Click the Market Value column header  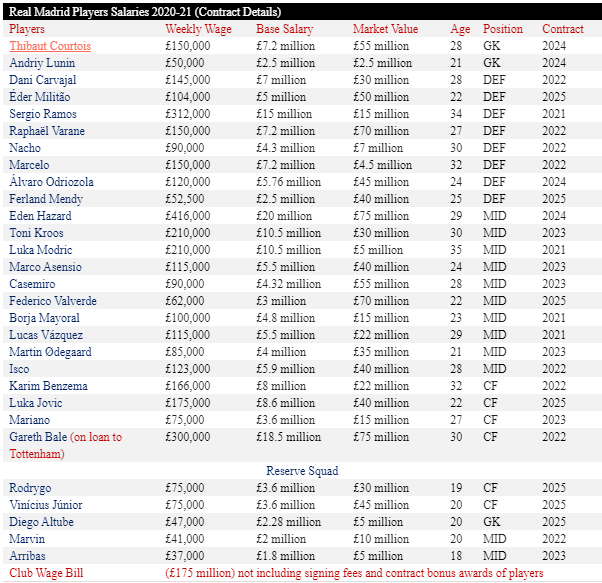[385, 29]
